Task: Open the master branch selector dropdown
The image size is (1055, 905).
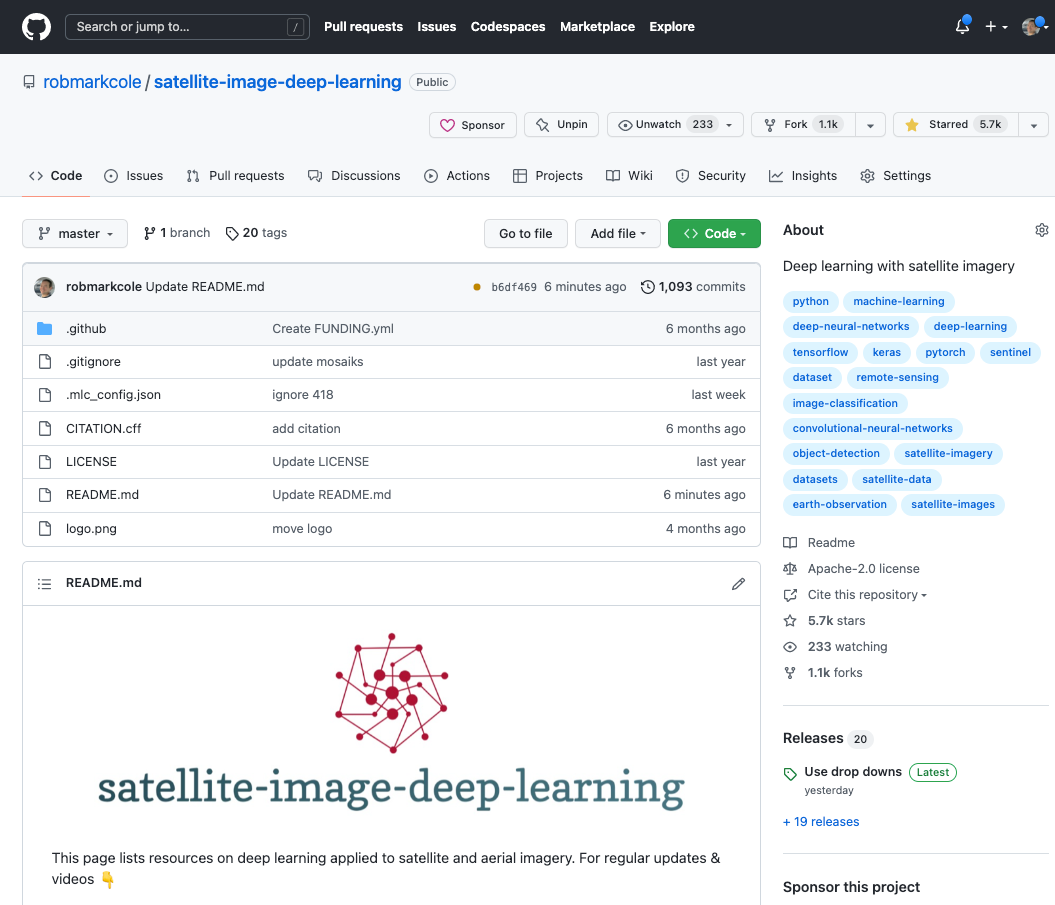Action: point(74,233)
